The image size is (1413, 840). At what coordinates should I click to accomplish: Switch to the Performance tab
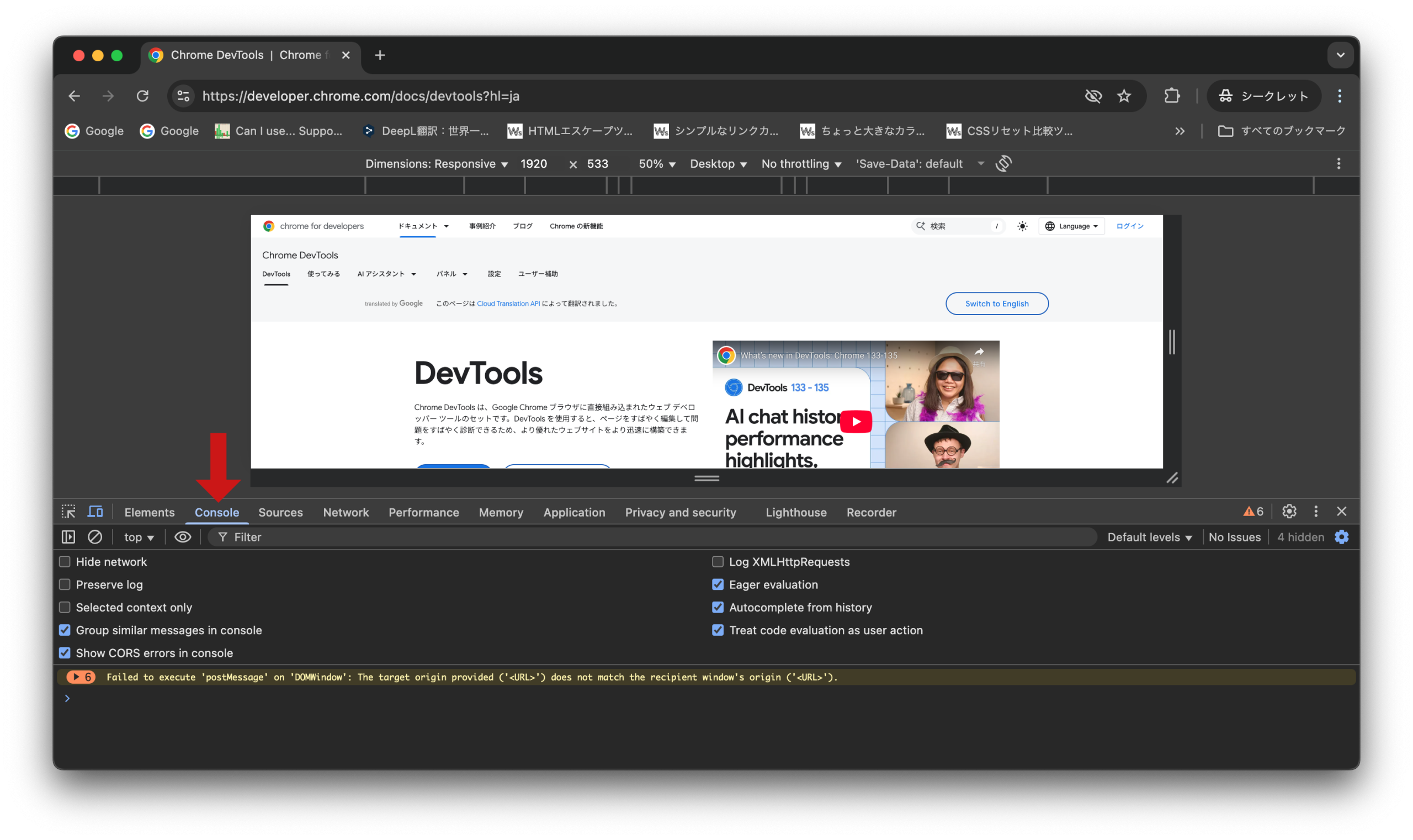tap(423, 512)
